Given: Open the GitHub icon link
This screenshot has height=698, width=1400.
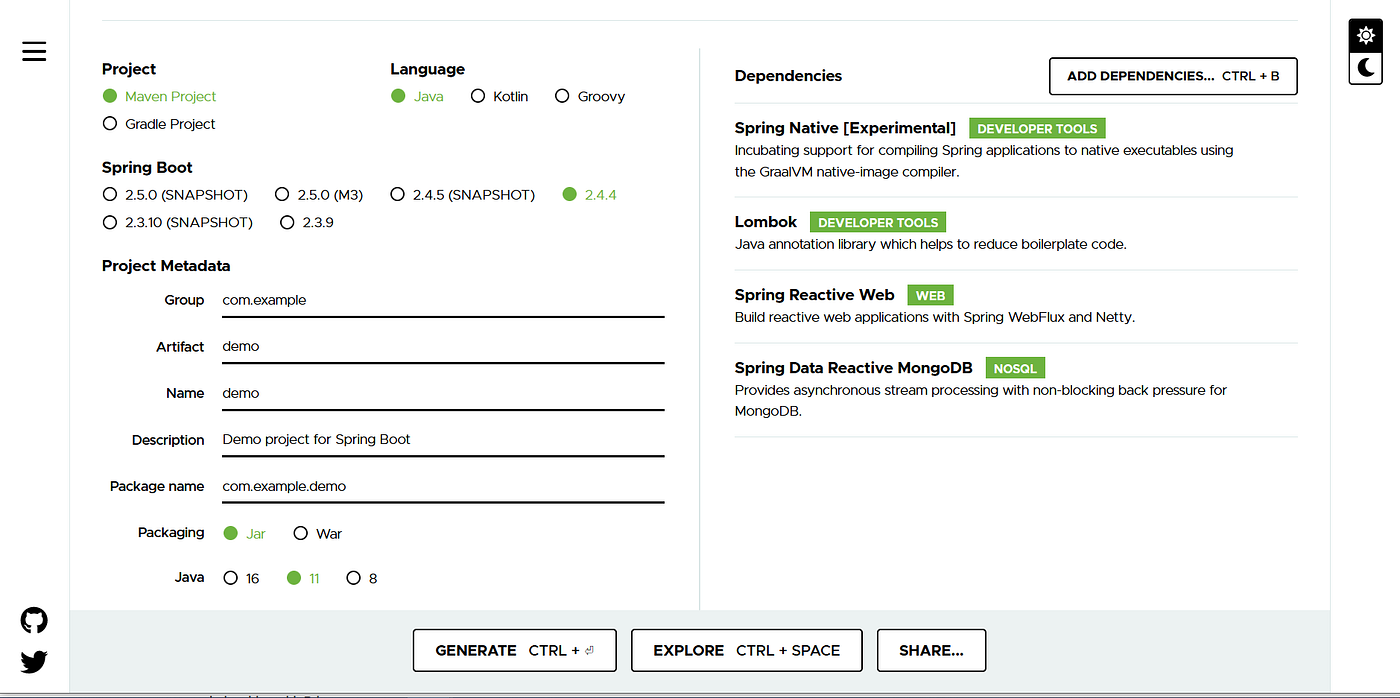Looking at the screenshot, I should [x=34, y=621].
